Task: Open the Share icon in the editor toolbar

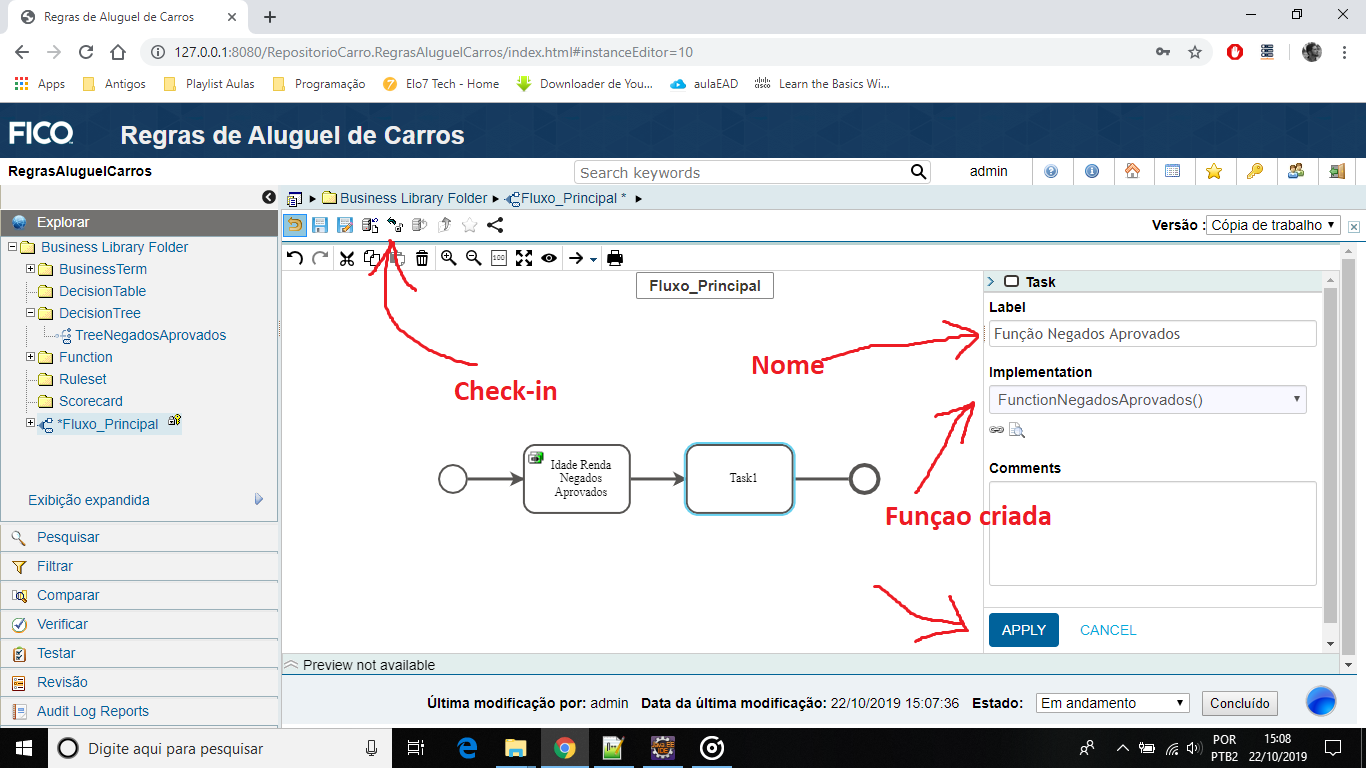Action: (x=494, y=225)
